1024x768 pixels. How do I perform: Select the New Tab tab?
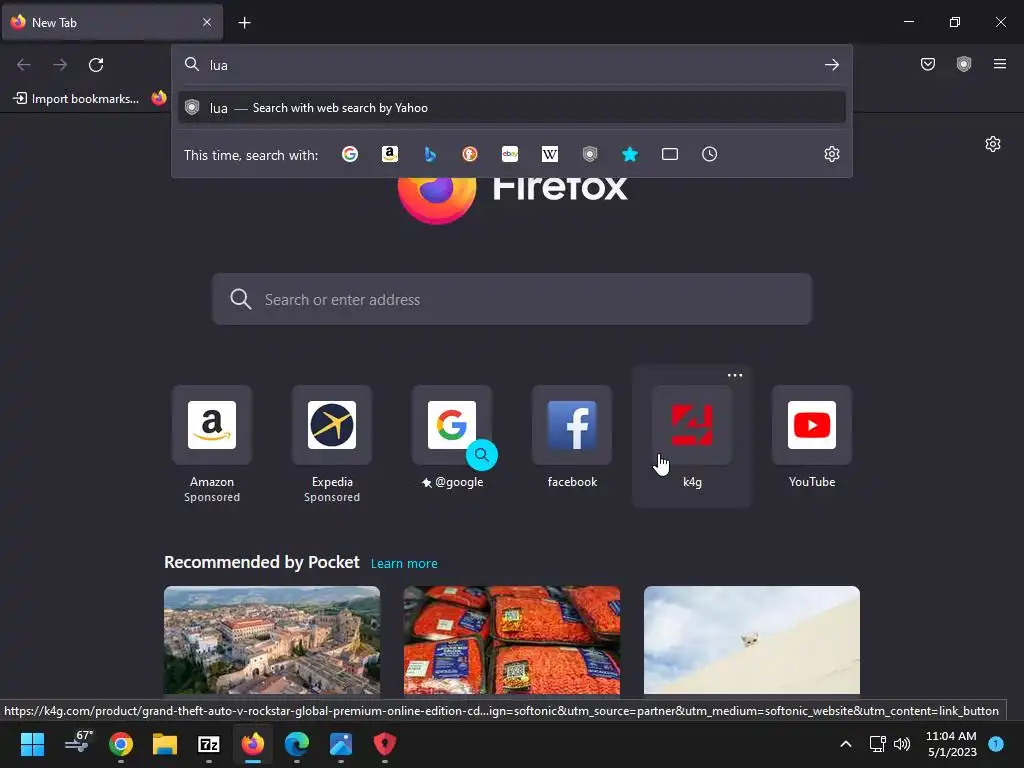[x=112, y=22]
